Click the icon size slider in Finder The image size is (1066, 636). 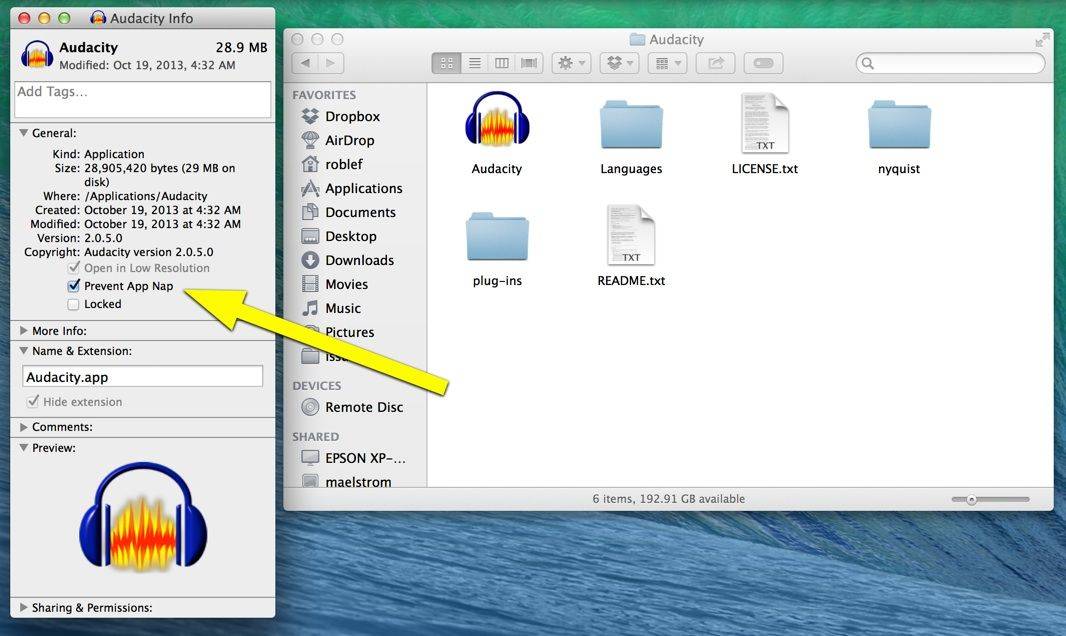pyautogui.click(x=990, y=499)
